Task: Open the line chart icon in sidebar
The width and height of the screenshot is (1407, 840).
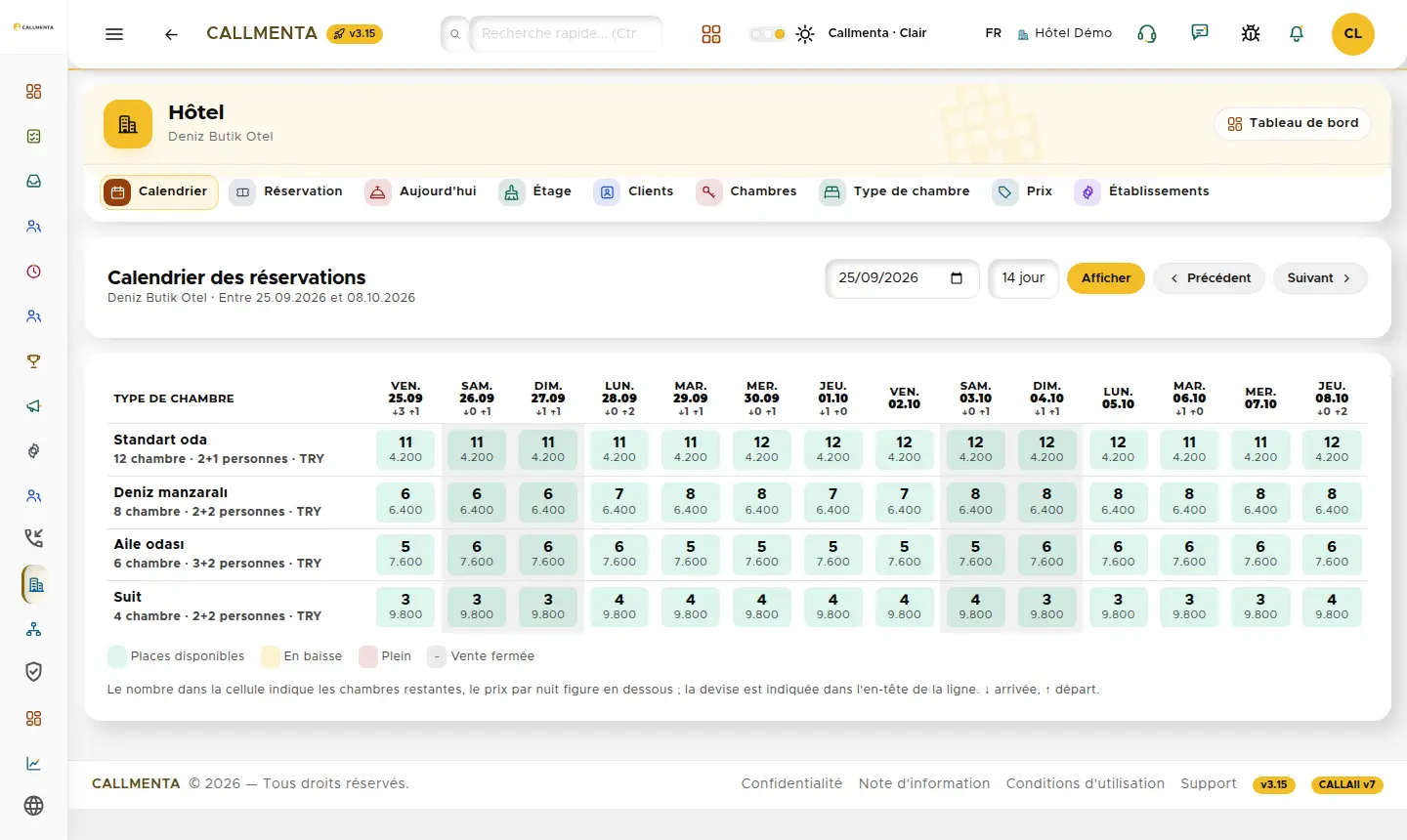Action: 34,764
